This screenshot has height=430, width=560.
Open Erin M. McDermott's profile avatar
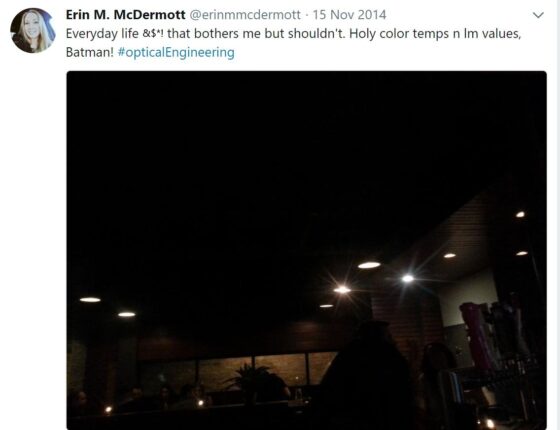coord(32,31)
